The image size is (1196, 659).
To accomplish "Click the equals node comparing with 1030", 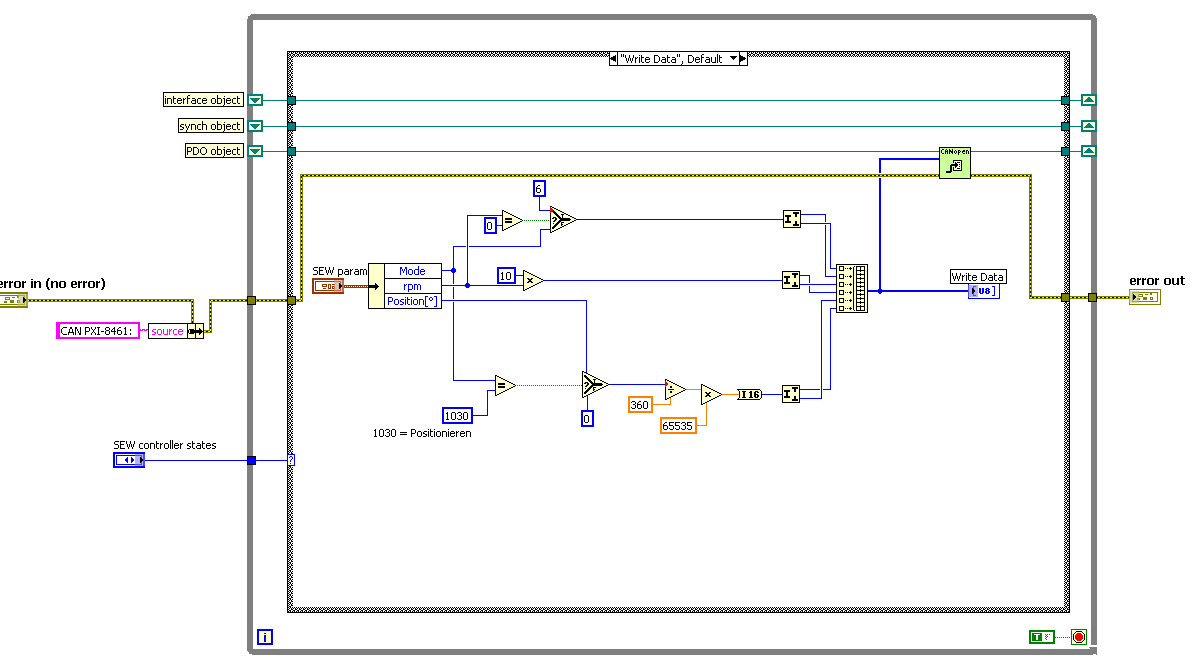I will click(x=505, y=385).
